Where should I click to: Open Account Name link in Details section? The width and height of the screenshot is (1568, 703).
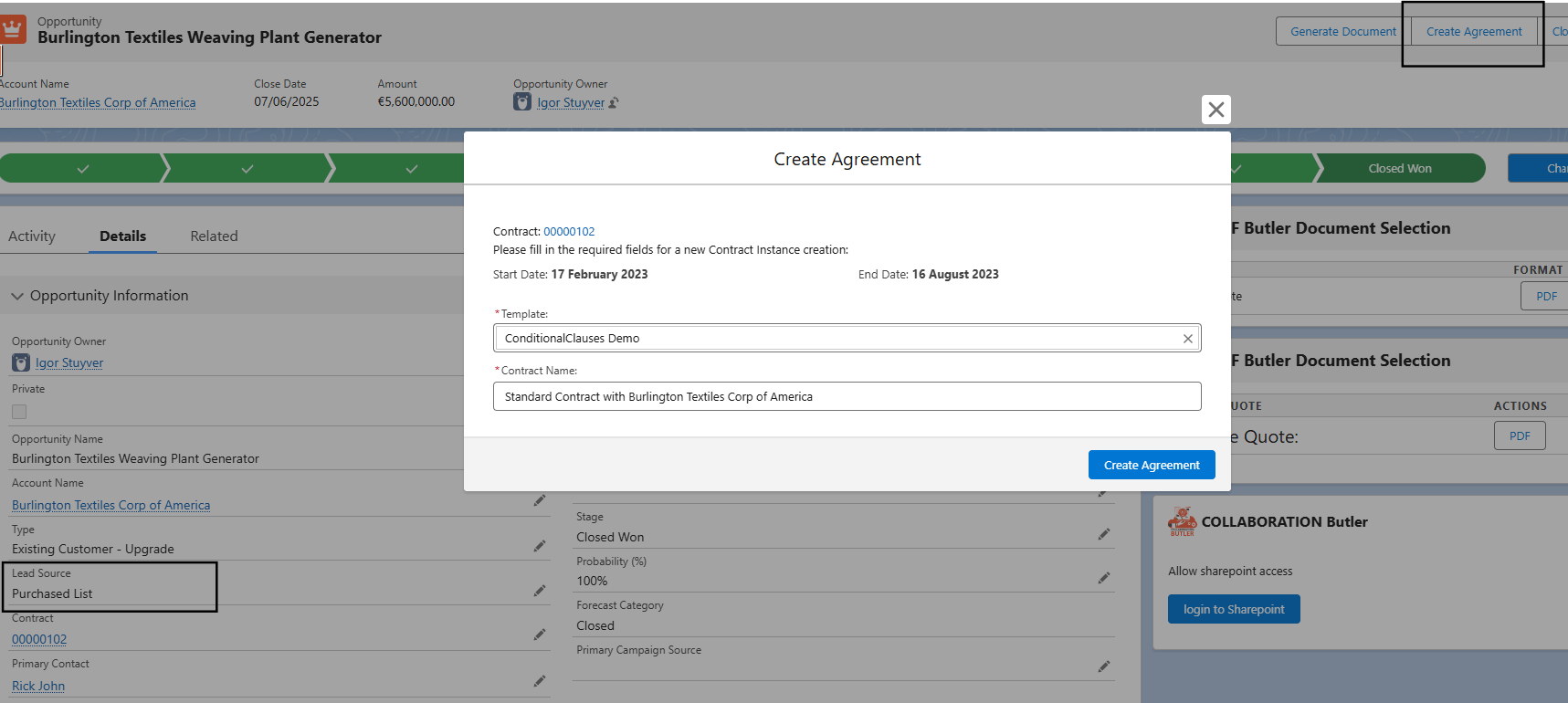[x=110, y=506]
